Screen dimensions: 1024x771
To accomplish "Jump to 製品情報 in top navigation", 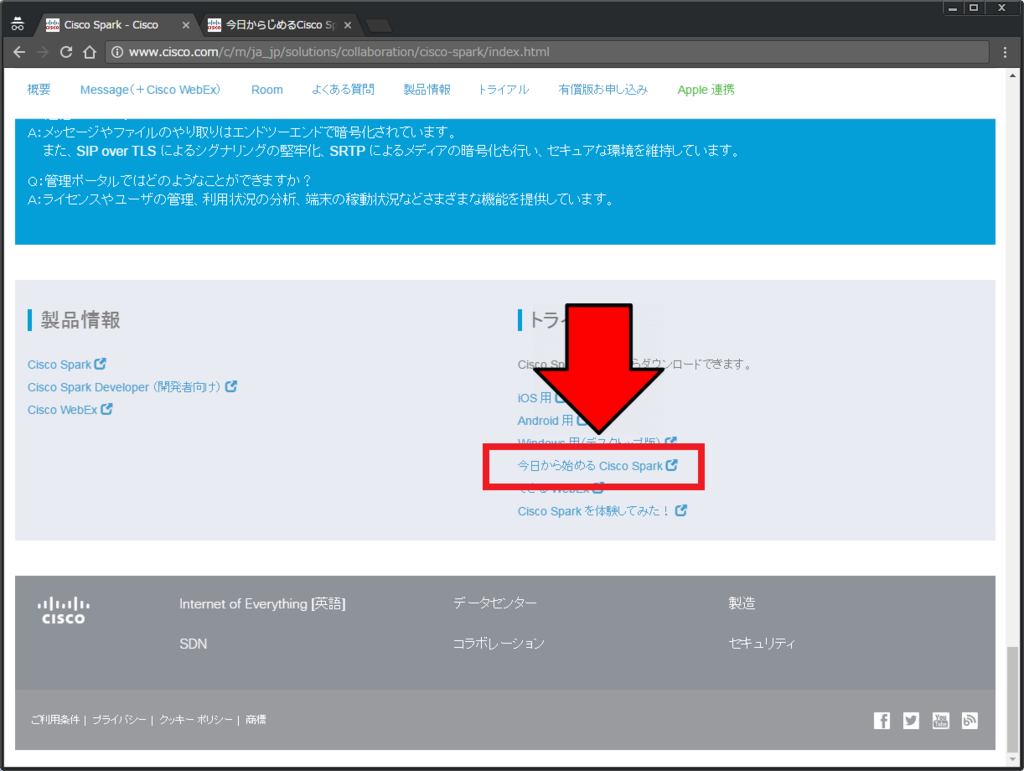I will (427, 89).
